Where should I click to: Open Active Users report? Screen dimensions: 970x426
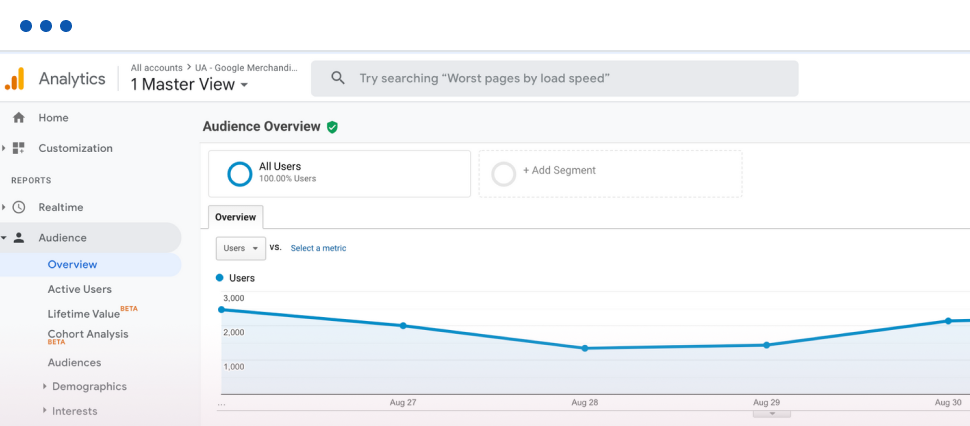pyautogui.click(x=80, y=289)
